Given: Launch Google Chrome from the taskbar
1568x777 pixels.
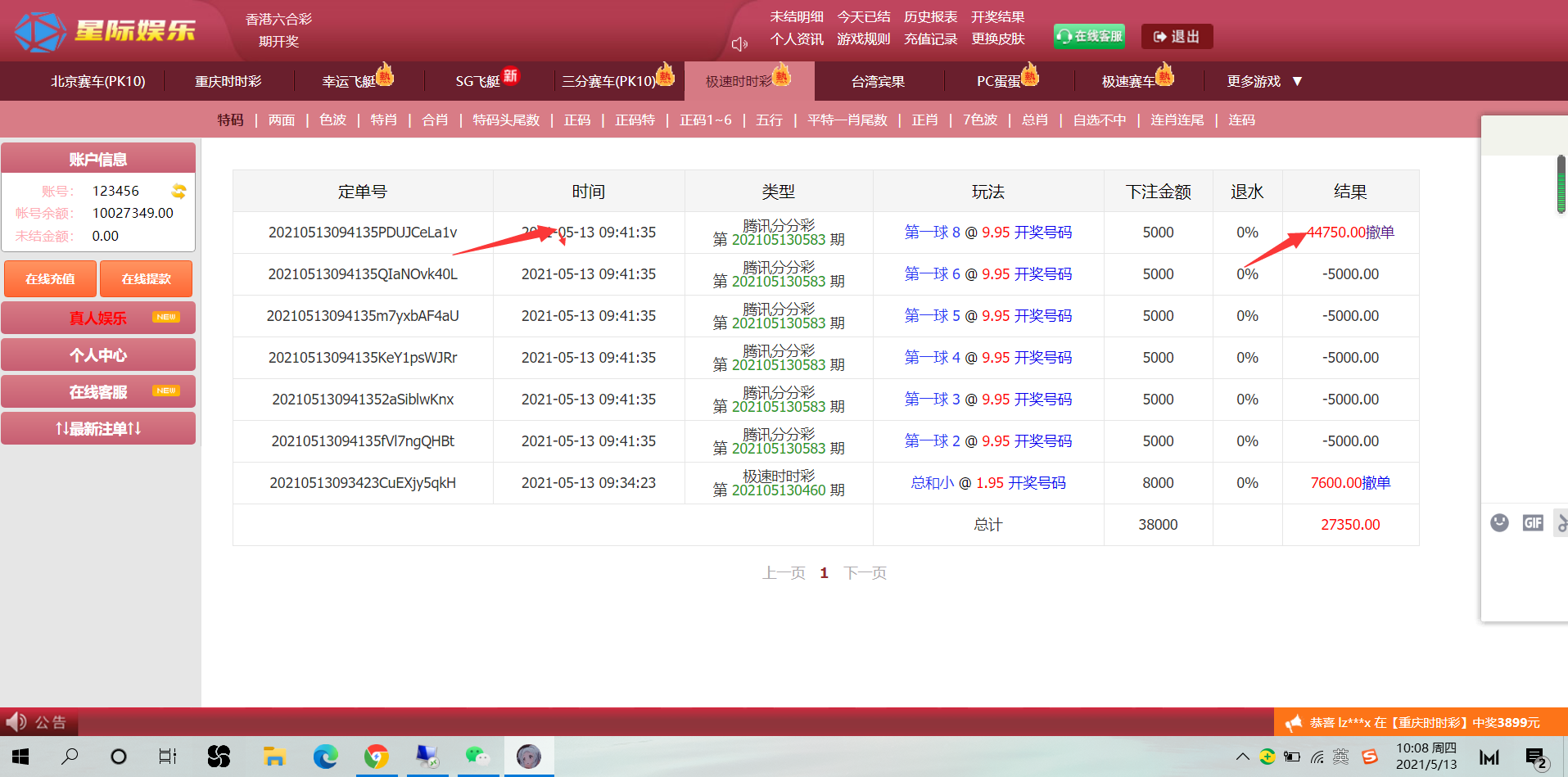Looking at the screenshot, I should [377, 757].
